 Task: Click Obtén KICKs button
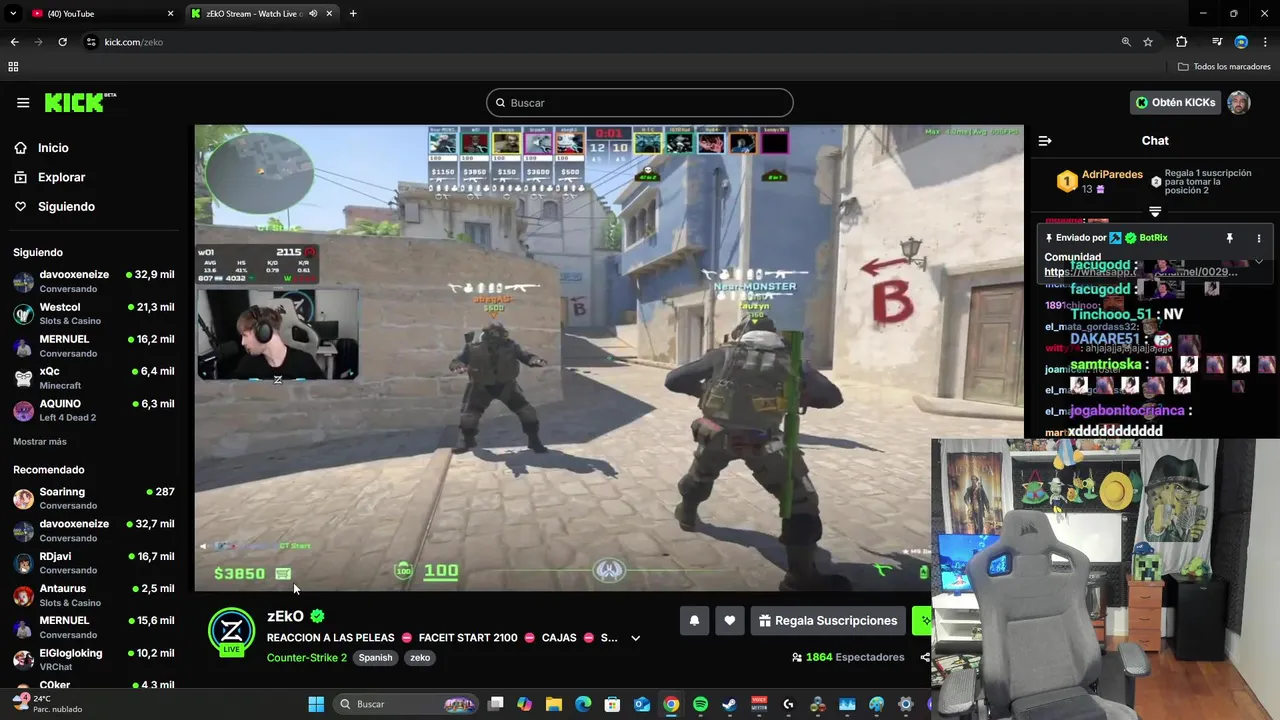(1175, 102)
